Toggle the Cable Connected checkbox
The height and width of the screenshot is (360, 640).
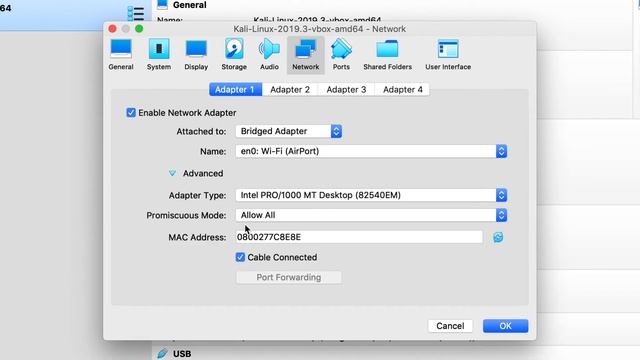[240, 257]
